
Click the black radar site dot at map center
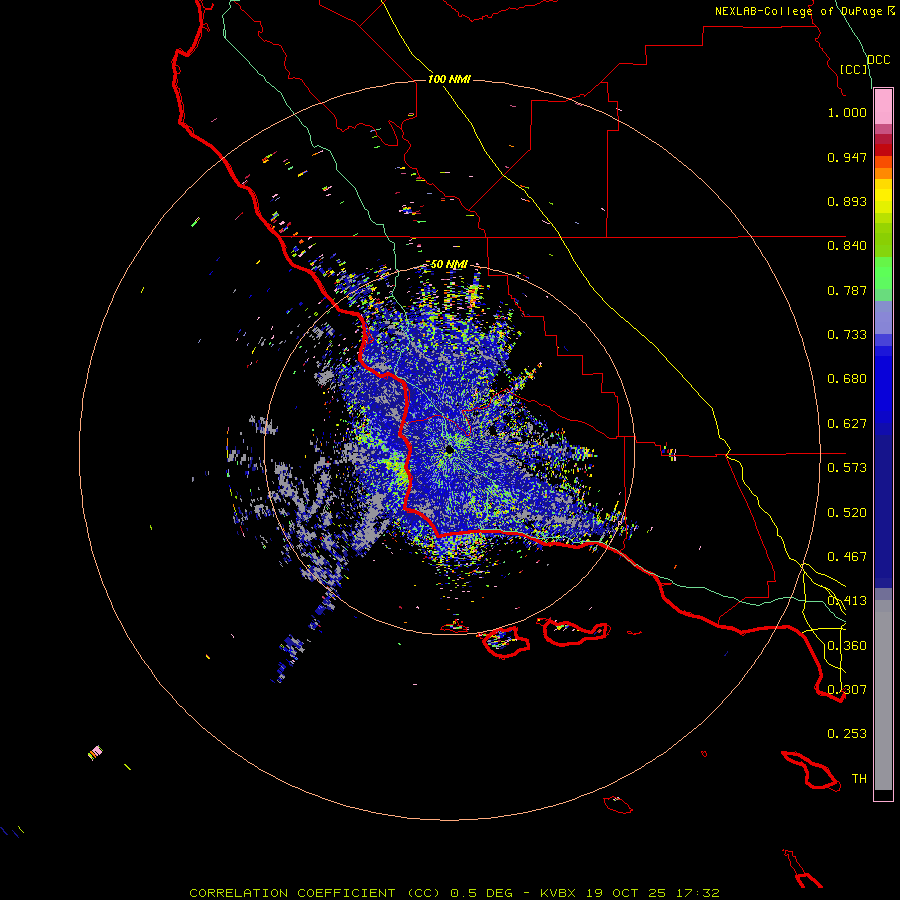449,451
